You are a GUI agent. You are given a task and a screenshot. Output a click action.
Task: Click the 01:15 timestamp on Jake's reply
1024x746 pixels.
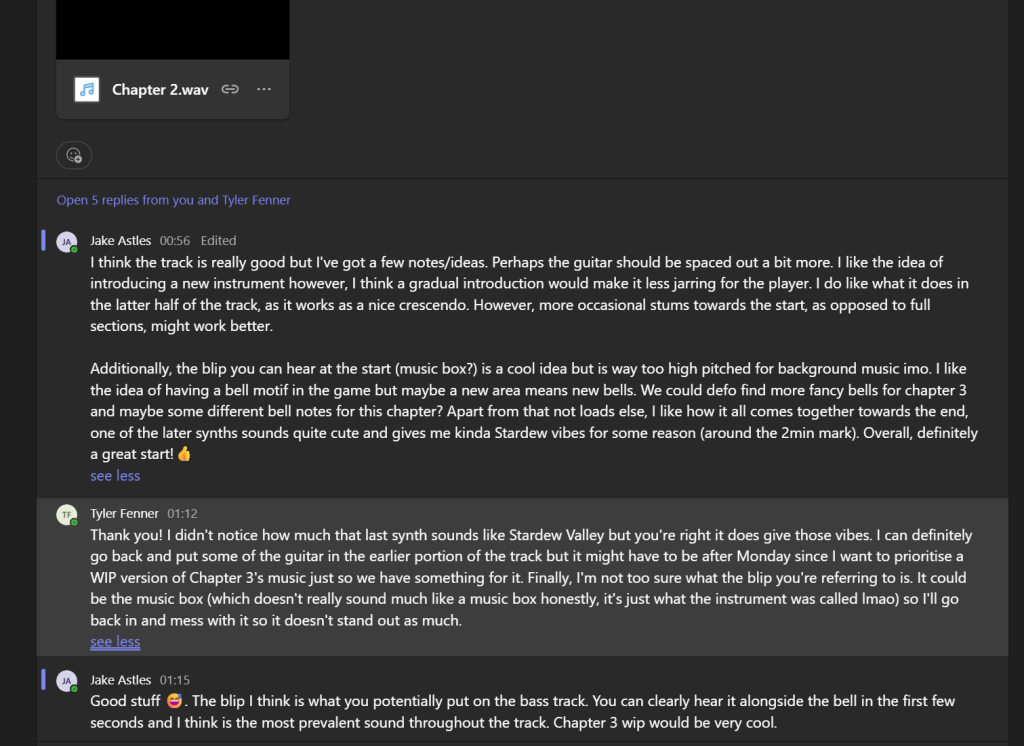pyautogui.click(x=174, y=680)
